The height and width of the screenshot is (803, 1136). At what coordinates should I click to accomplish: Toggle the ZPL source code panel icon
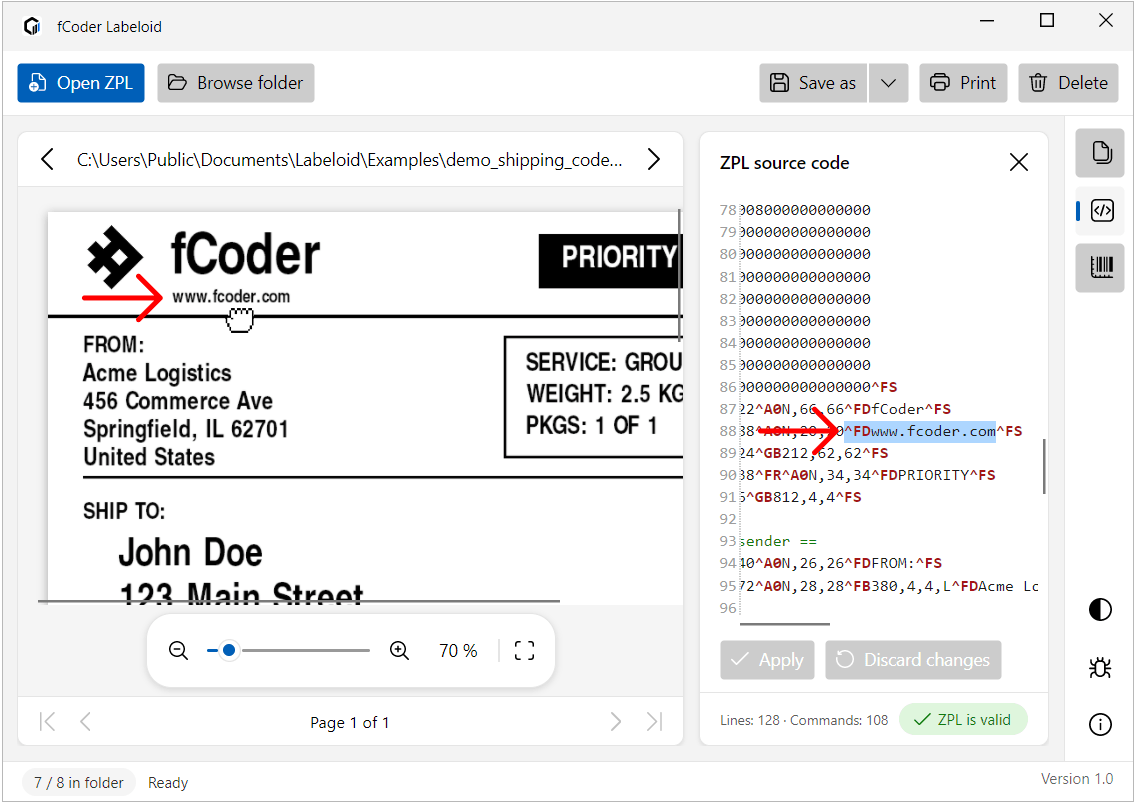[1101, 211]
